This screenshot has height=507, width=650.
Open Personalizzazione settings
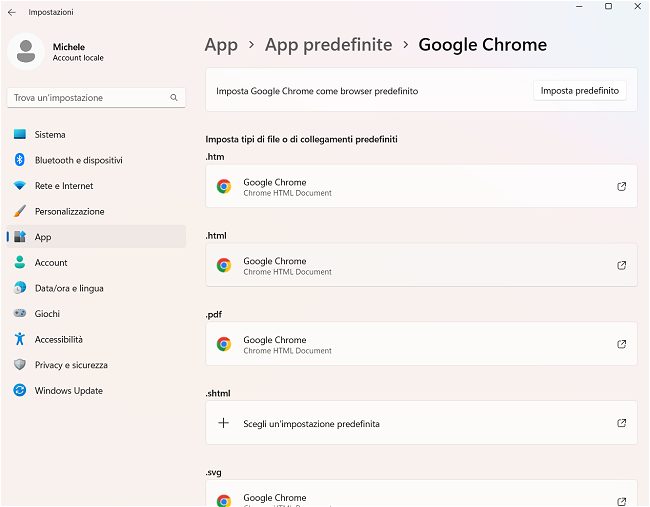pos(96,211)
